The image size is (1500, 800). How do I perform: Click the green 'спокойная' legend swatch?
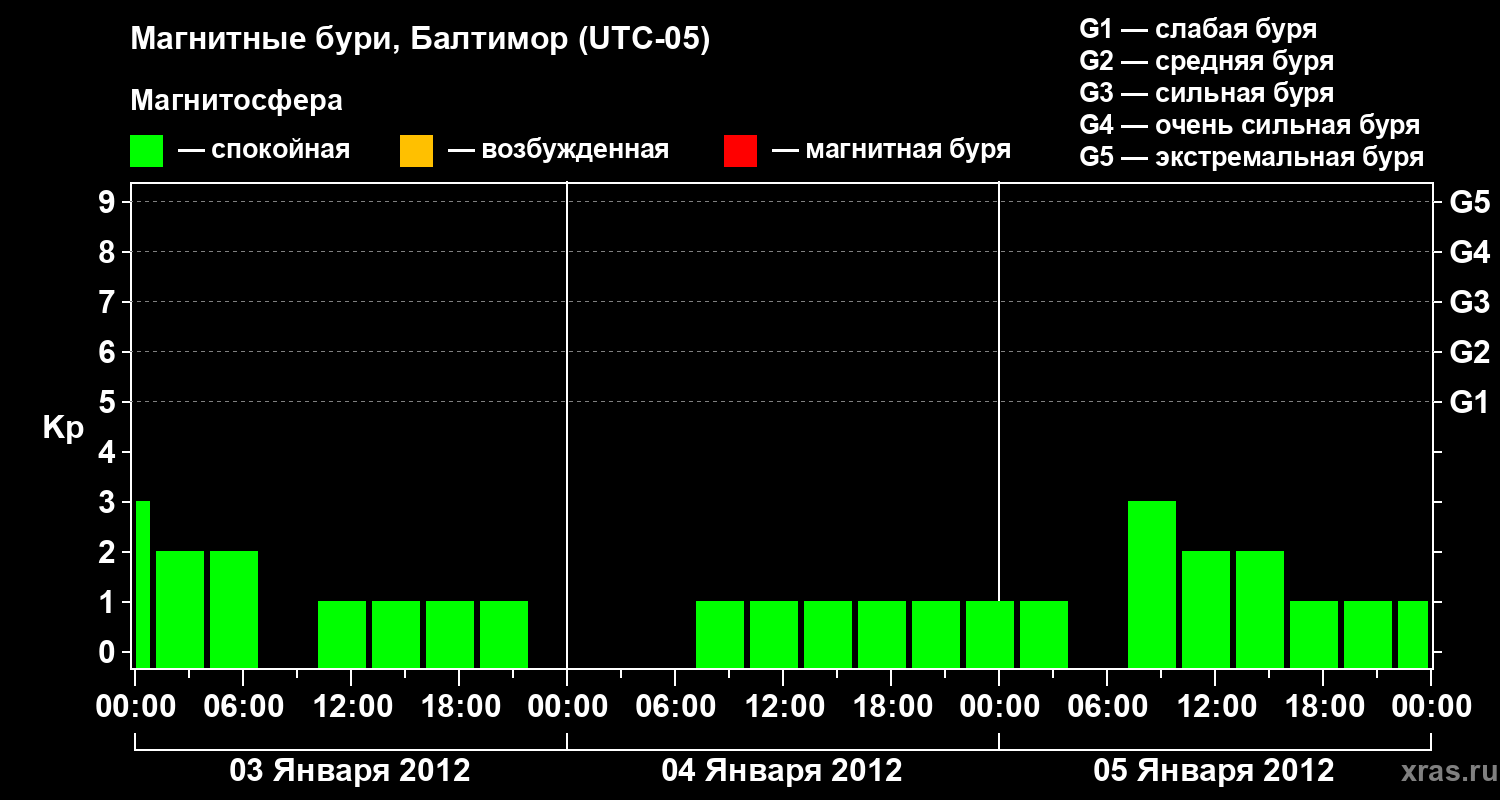point(147,151)
